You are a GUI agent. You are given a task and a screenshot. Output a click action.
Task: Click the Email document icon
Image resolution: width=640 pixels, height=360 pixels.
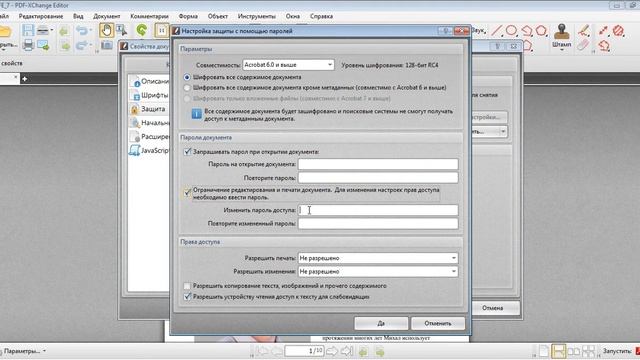(43, 45)
